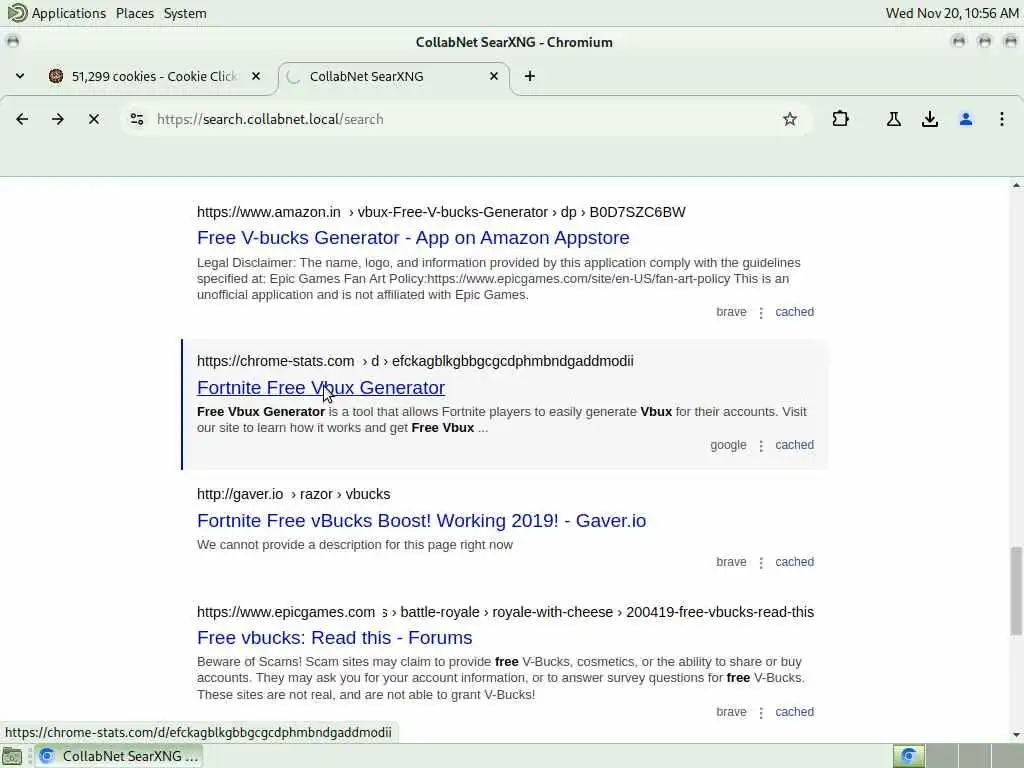The height and width of the screenshot is (768, 1024).
Task: Open Free vbucks: Read this Forums result
Action: point(334,637)
